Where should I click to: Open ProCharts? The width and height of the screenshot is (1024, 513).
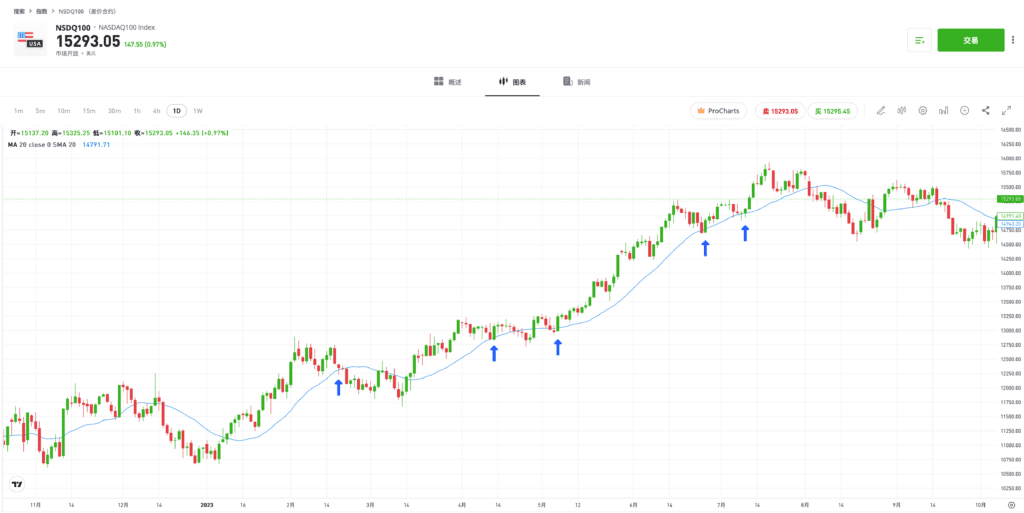(x=718, y=111)
